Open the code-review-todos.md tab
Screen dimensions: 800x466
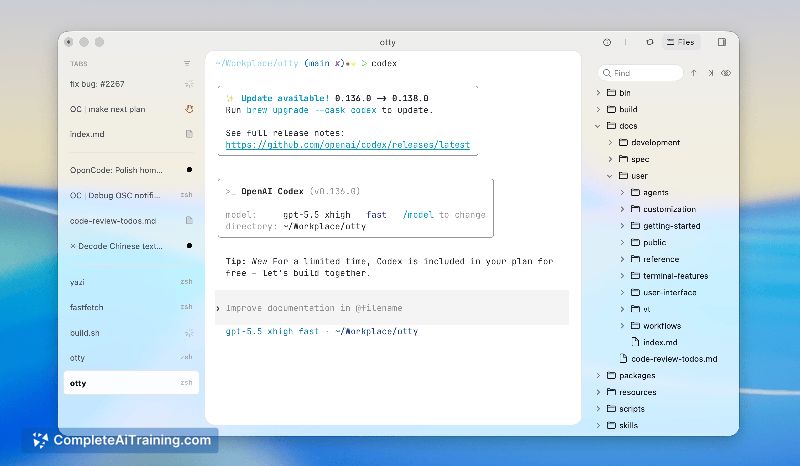point(131,221)
